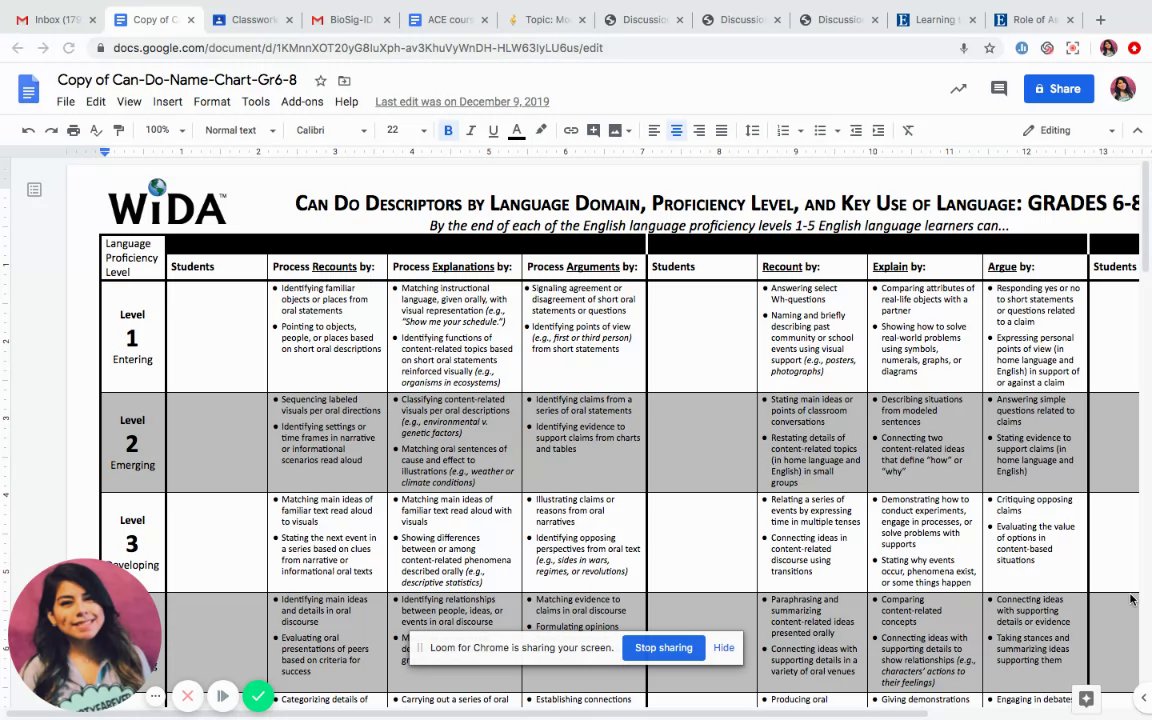
Task: Select Center align
Action: [677, 130]
